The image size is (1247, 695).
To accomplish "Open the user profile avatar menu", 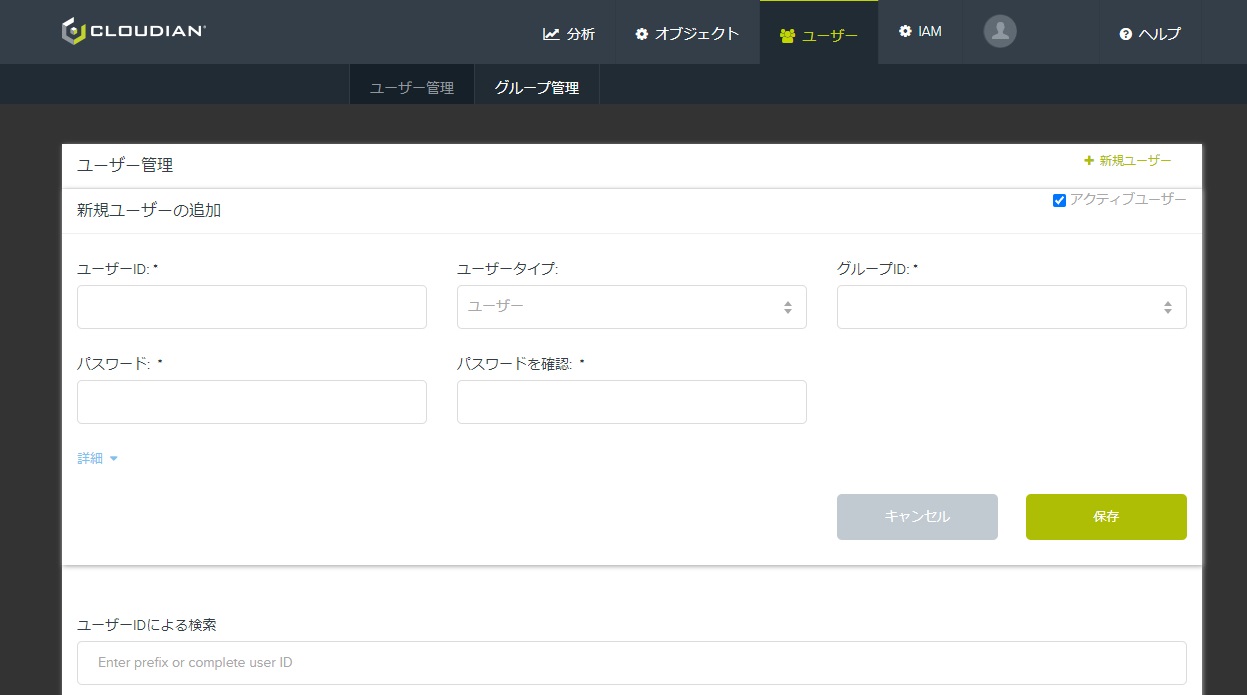I will point(1000,32).
